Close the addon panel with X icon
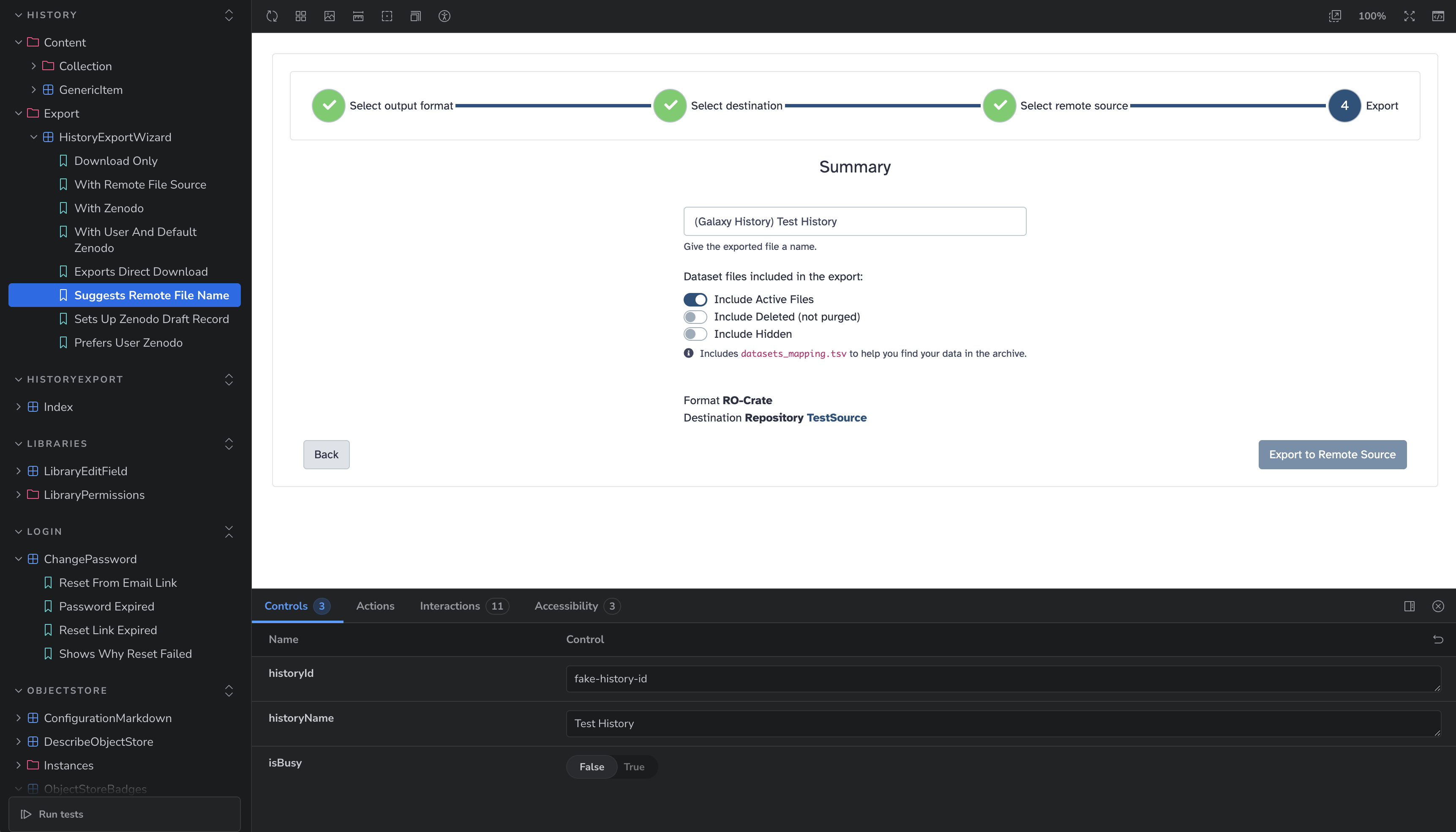This screenshot has width=1456, height=832. pyautogui.click(x=1438, y=606)
